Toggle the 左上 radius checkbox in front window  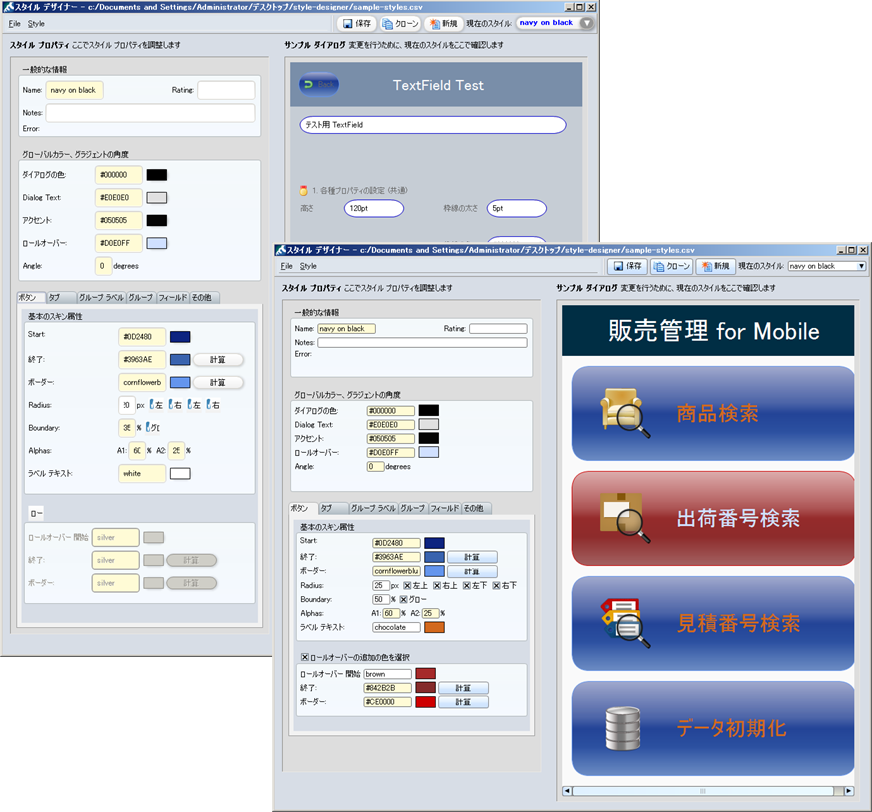tap(407, 585)
